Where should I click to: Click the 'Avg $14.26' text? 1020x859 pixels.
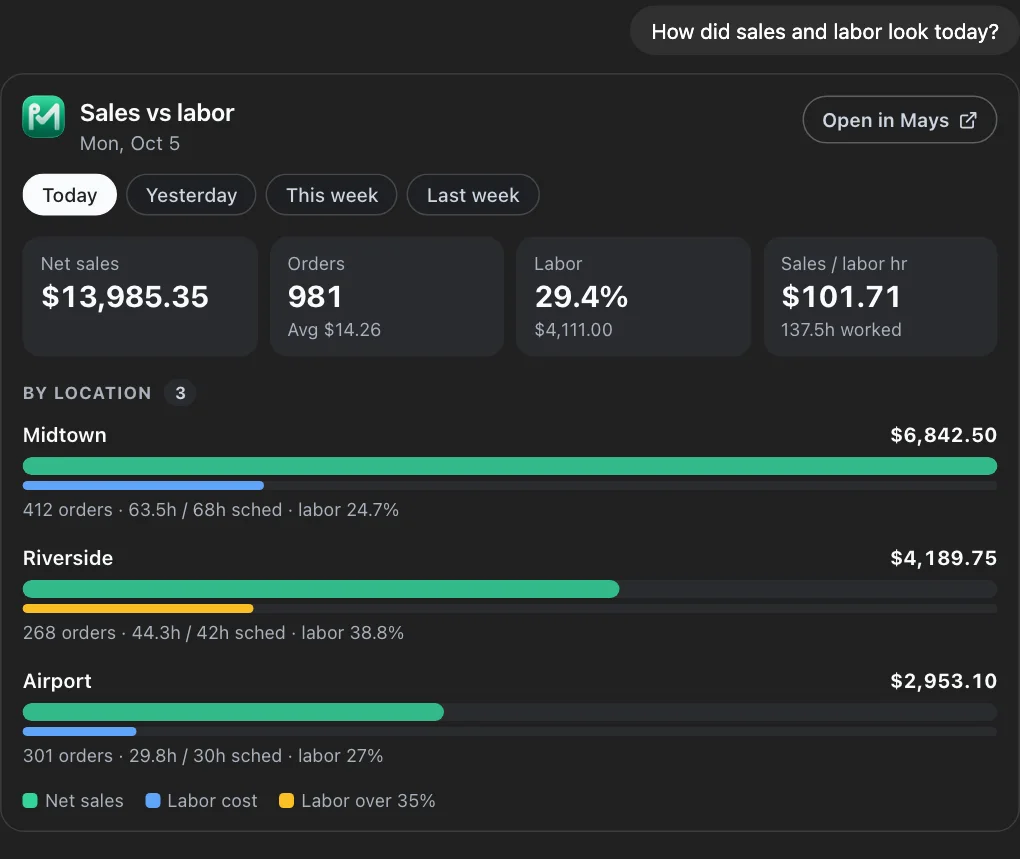[334, 330]
